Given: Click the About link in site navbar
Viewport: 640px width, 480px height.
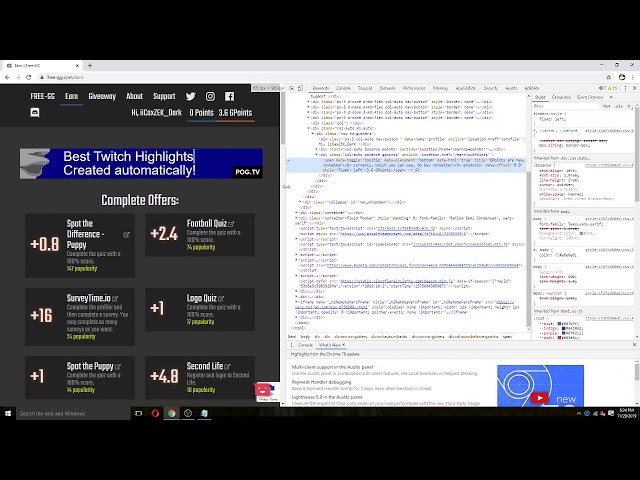Looking at the screenshot, I should [134, 97].
